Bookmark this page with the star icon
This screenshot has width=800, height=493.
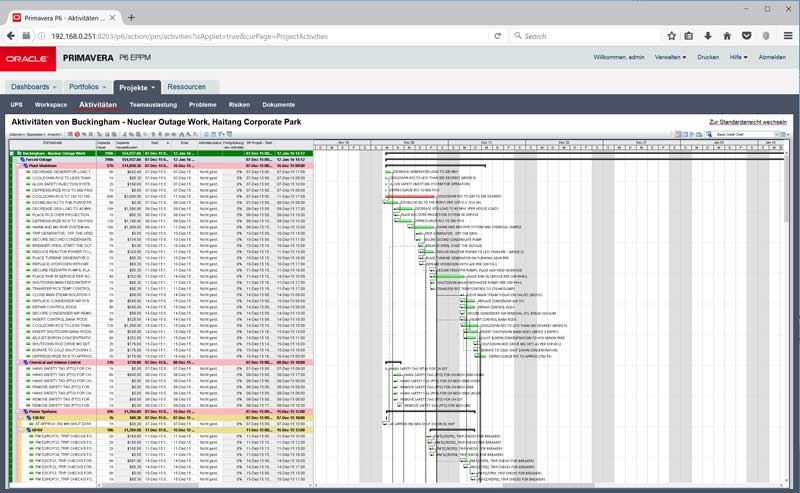[x=671, y=36]
